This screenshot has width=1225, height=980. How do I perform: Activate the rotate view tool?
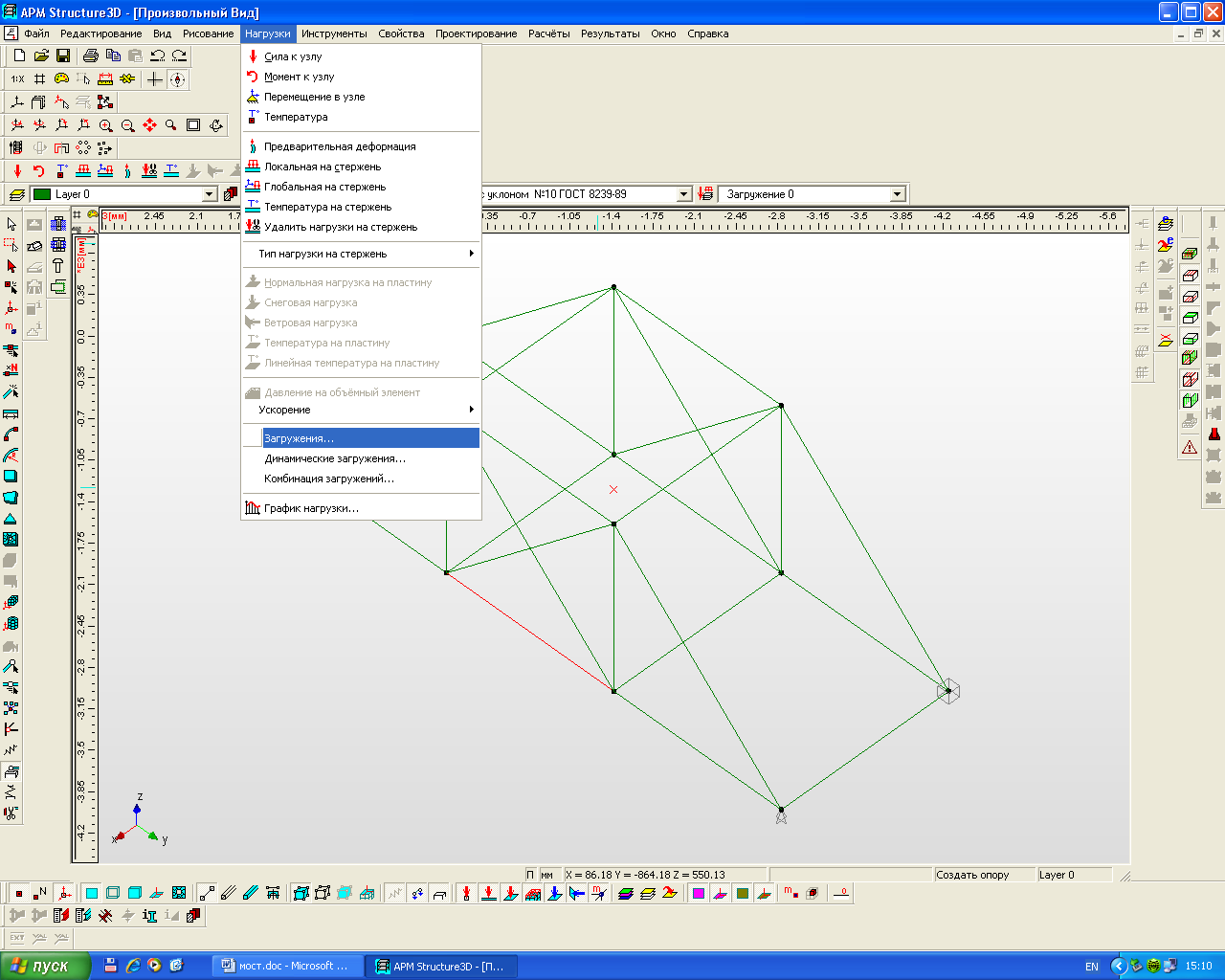[216, 125]
